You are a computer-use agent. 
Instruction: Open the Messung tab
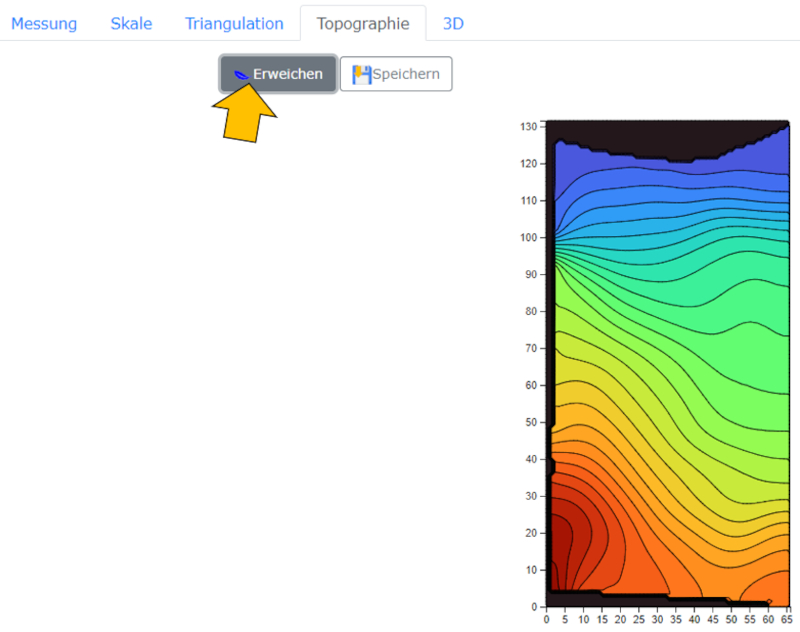(44, 23)
